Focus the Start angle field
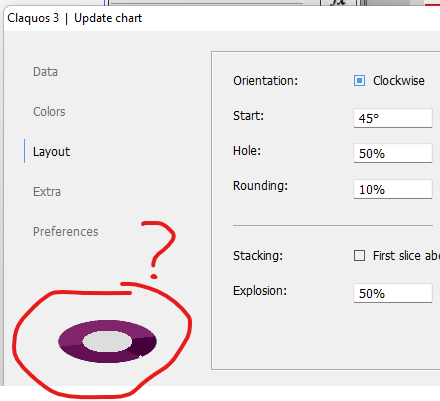Viewport: 440px width, 401px height. tap(393, 118)
